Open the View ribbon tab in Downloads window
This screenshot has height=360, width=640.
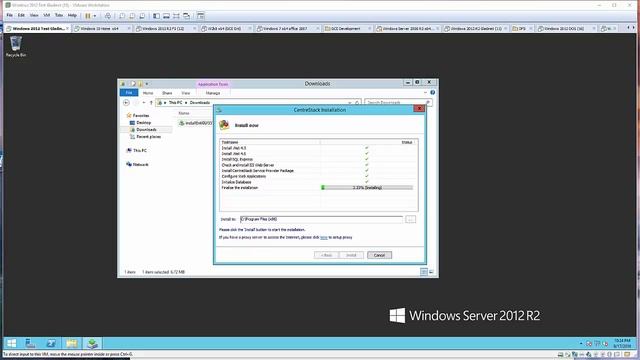tap(186, 93)
